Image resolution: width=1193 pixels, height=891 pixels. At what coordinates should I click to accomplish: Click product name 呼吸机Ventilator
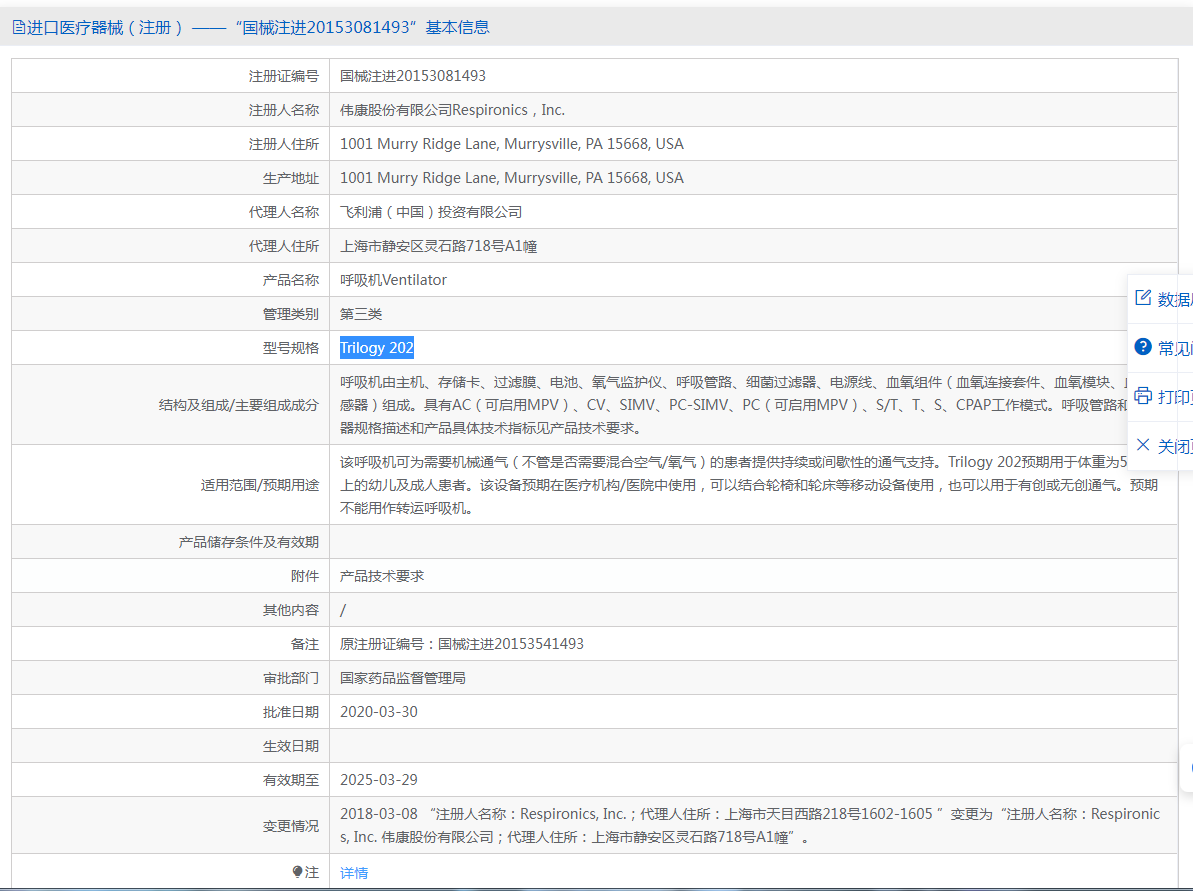click(x=393, y=280)
